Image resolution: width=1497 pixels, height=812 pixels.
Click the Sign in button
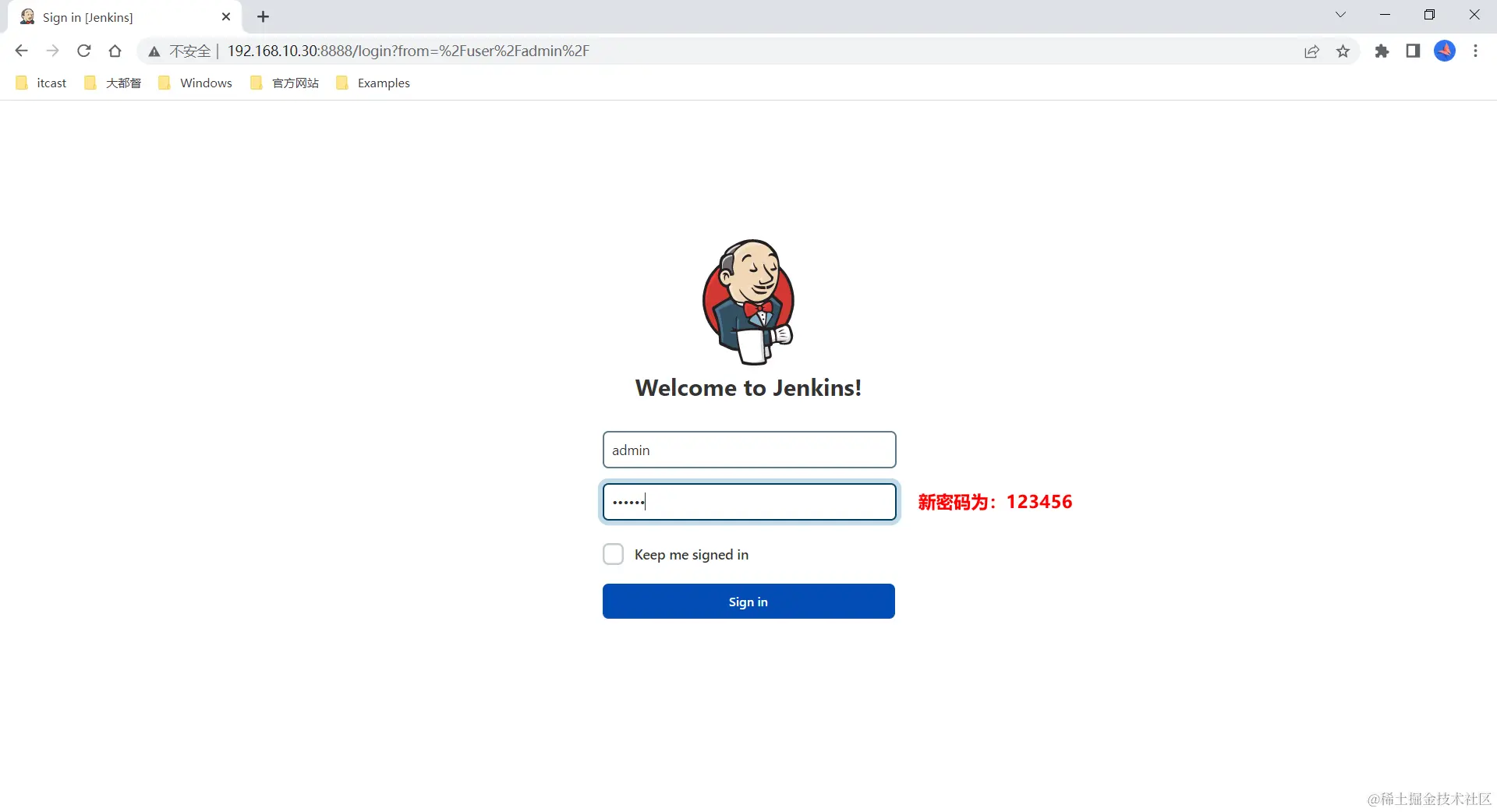point(748,601)
